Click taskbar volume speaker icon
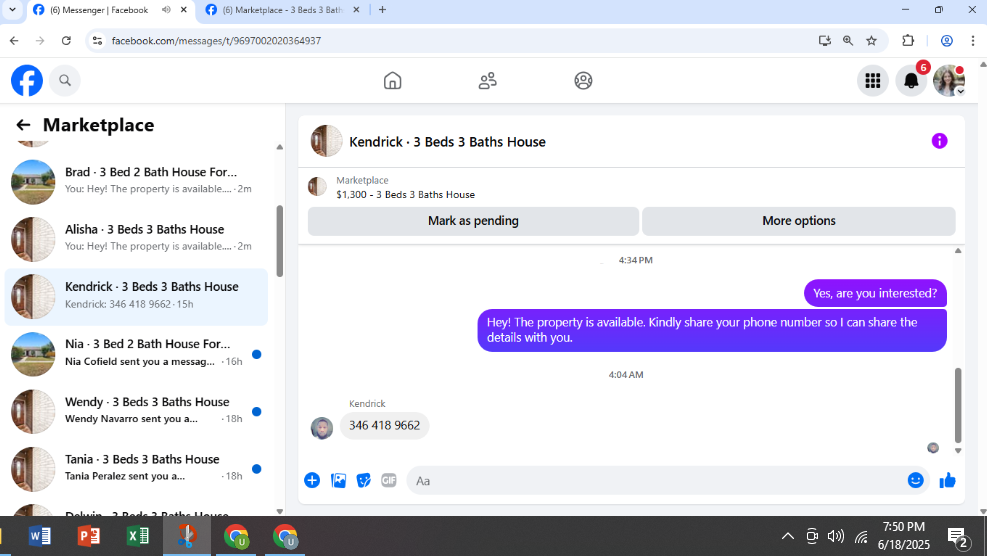 (x=836, y=536)
